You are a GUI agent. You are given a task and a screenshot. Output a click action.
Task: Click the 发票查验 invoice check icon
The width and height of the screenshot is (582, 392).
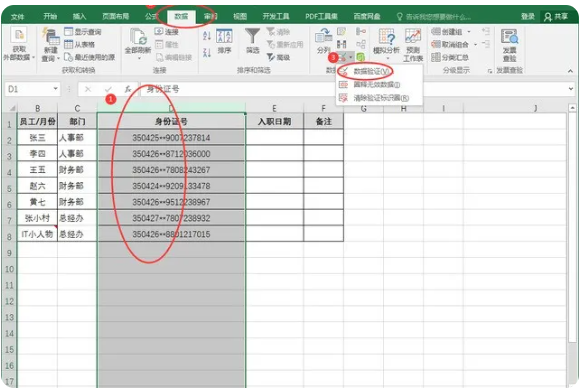[x=510, y=45]
